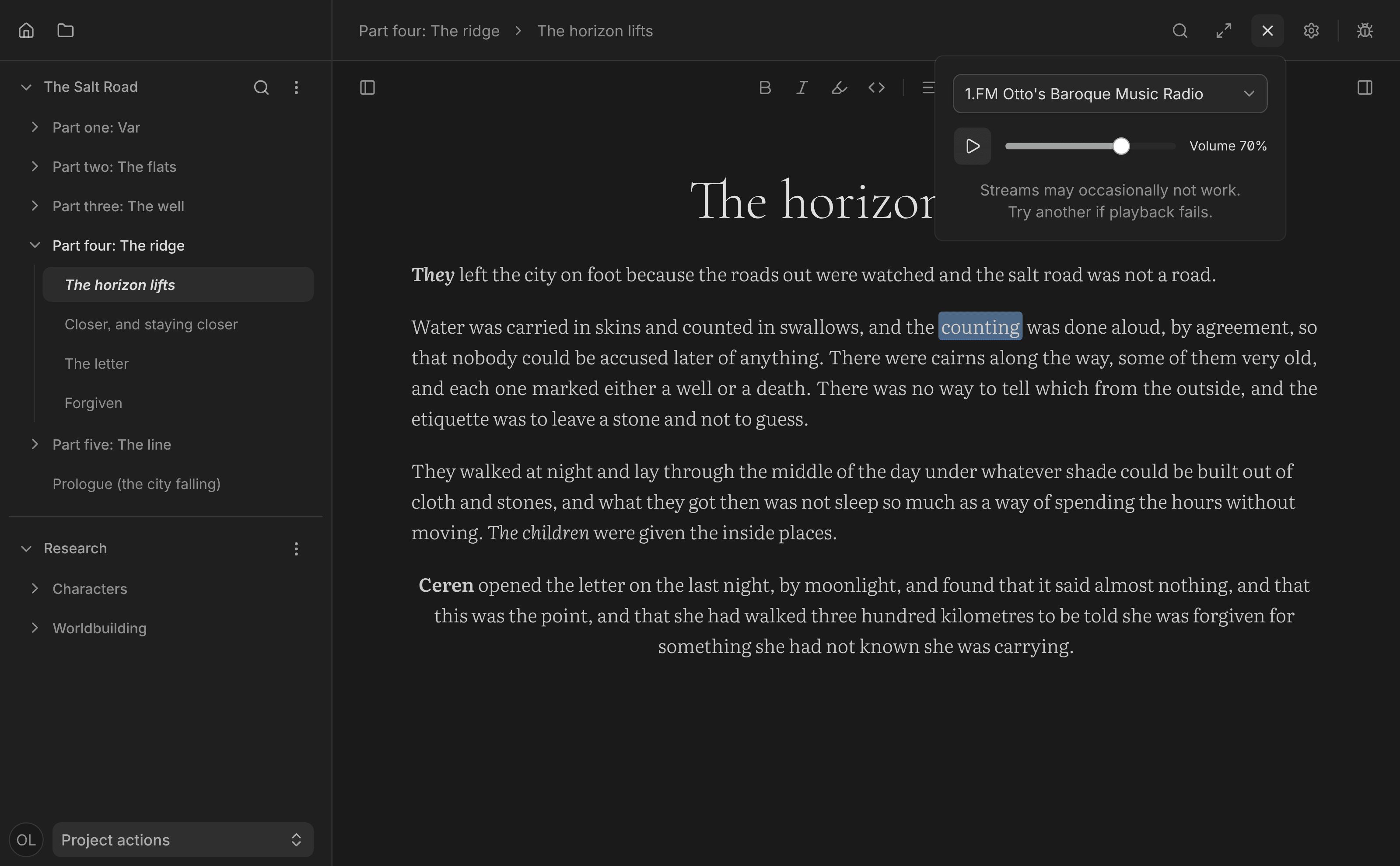
Task: Open the settings gear
Action: pos(1311,30)
